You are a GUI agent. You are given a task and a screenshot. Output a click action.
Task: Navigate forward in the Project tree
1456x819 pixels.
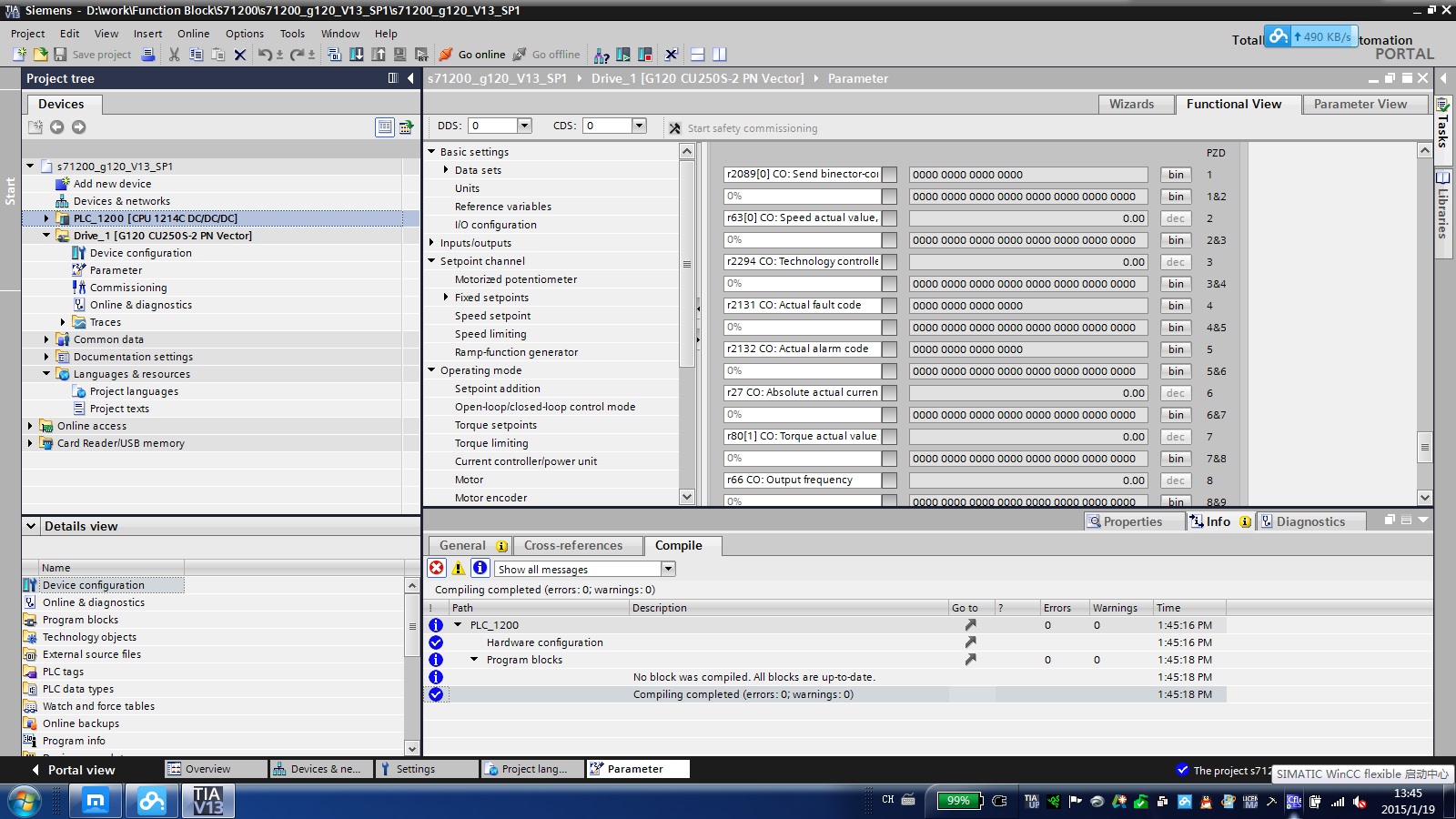(78, 127)
